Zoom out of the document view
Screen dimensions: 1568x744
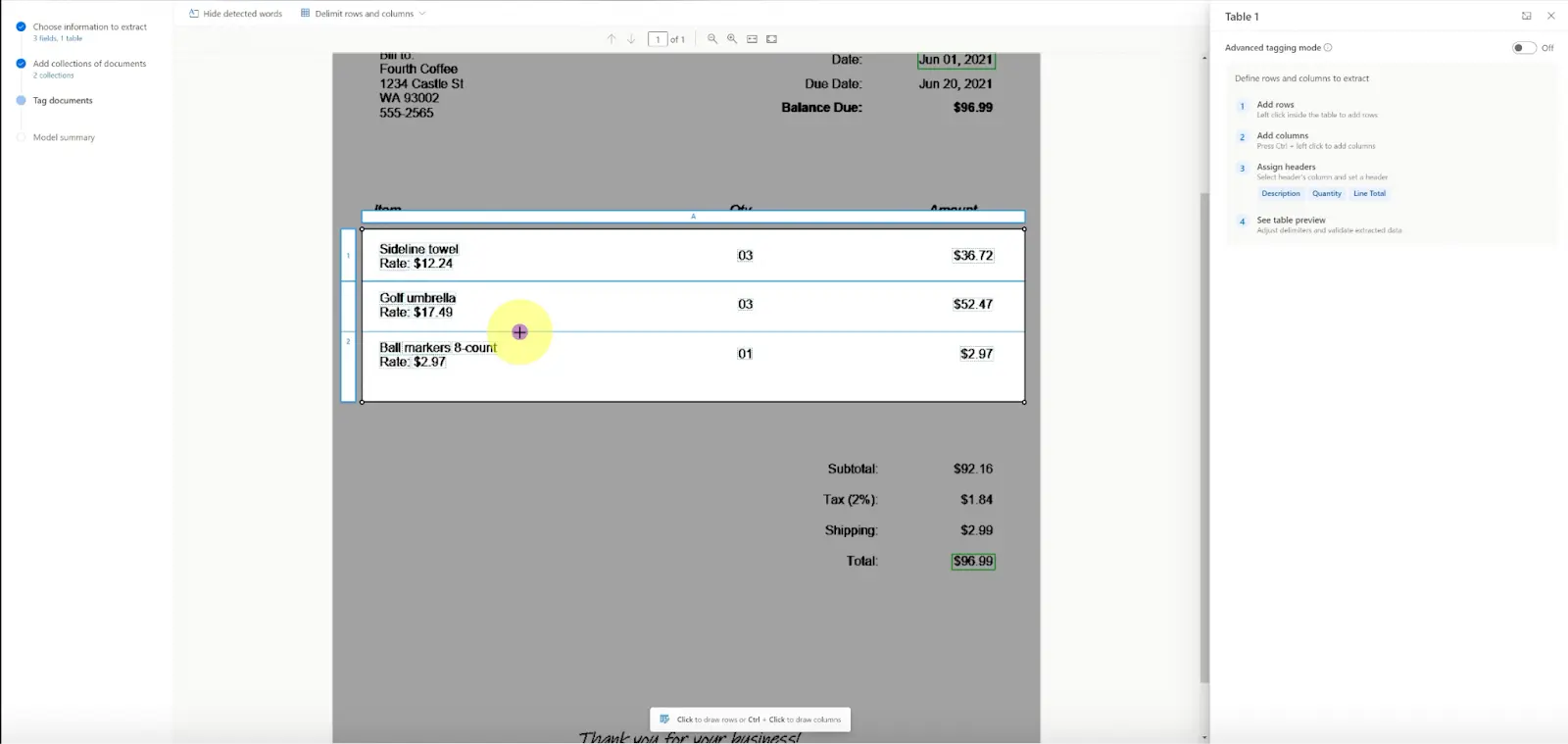[x=712, y=39]
